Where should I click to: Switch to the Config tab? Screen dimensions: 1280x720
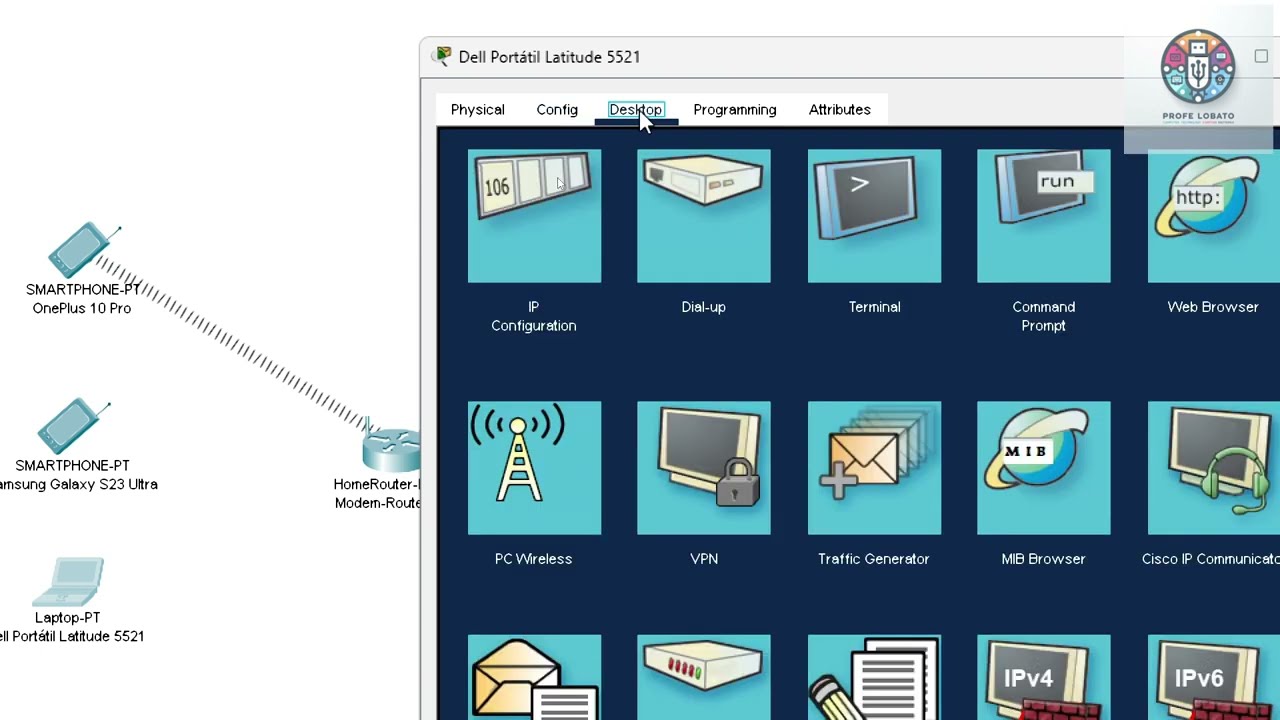557,110
